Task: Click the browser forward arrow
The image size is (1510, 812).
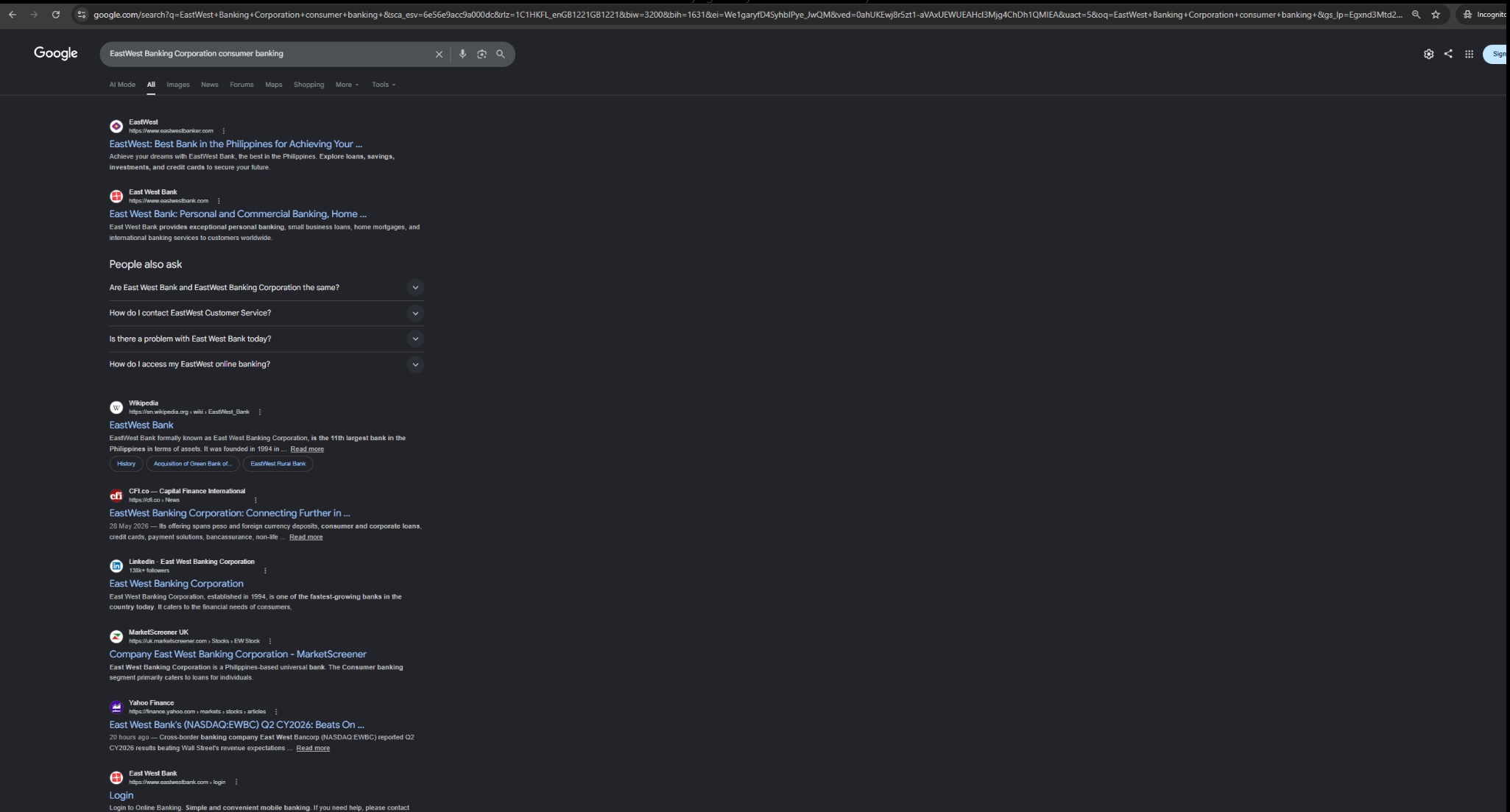Action: tap(34, 14)
